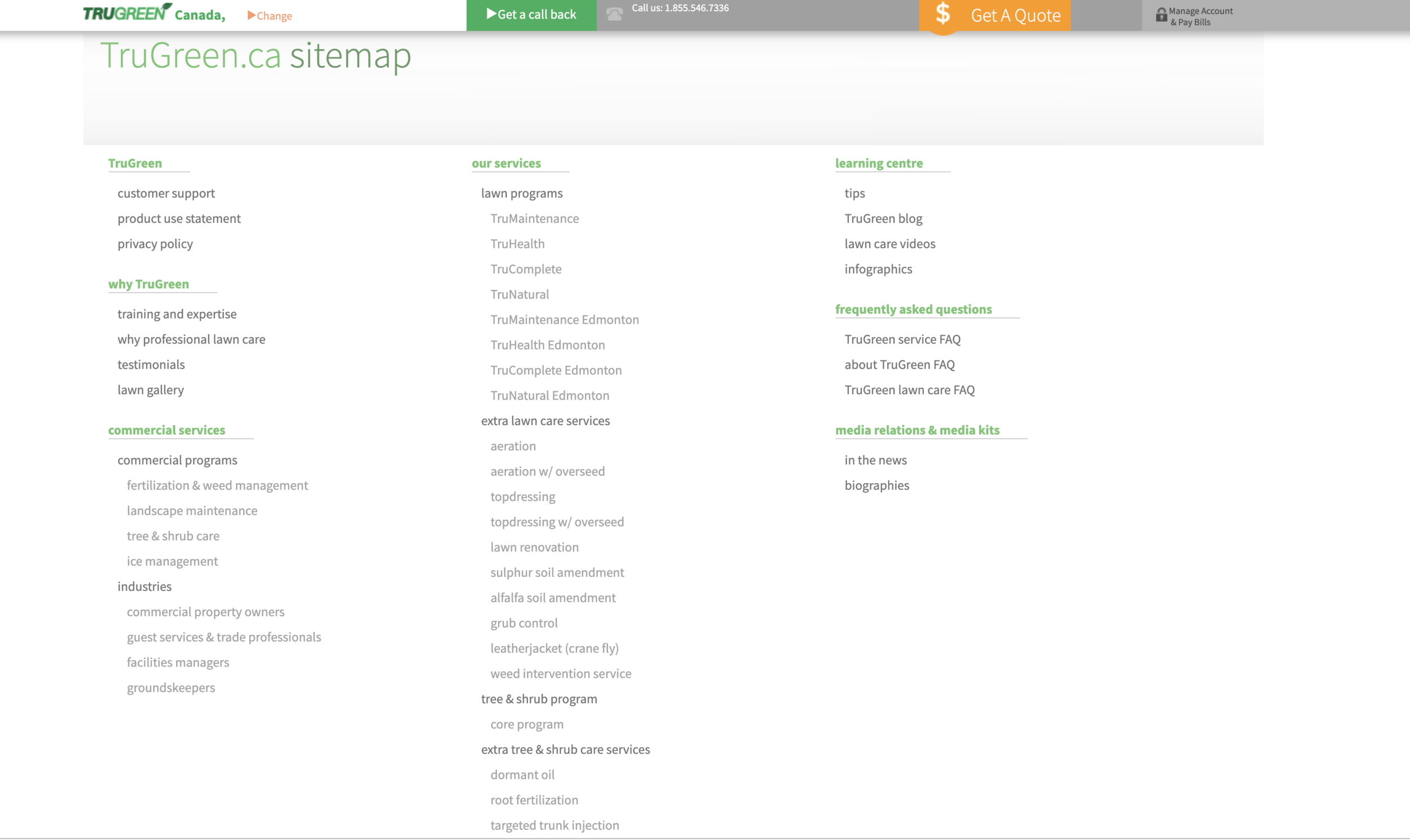Read the TruGreen blog
The width and height of the screenshot is (1410, 840).
tap(883, 219)
